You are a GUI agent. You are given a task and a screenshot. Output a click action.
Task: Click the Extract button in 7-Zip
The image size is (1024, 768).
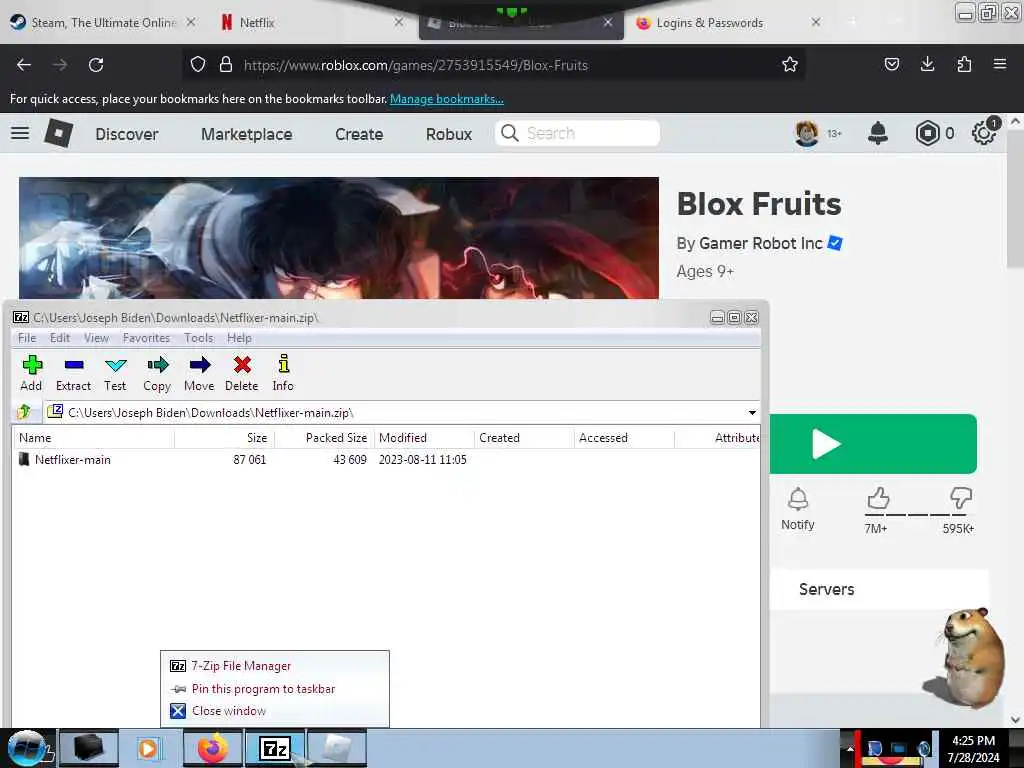pos(73,374)
